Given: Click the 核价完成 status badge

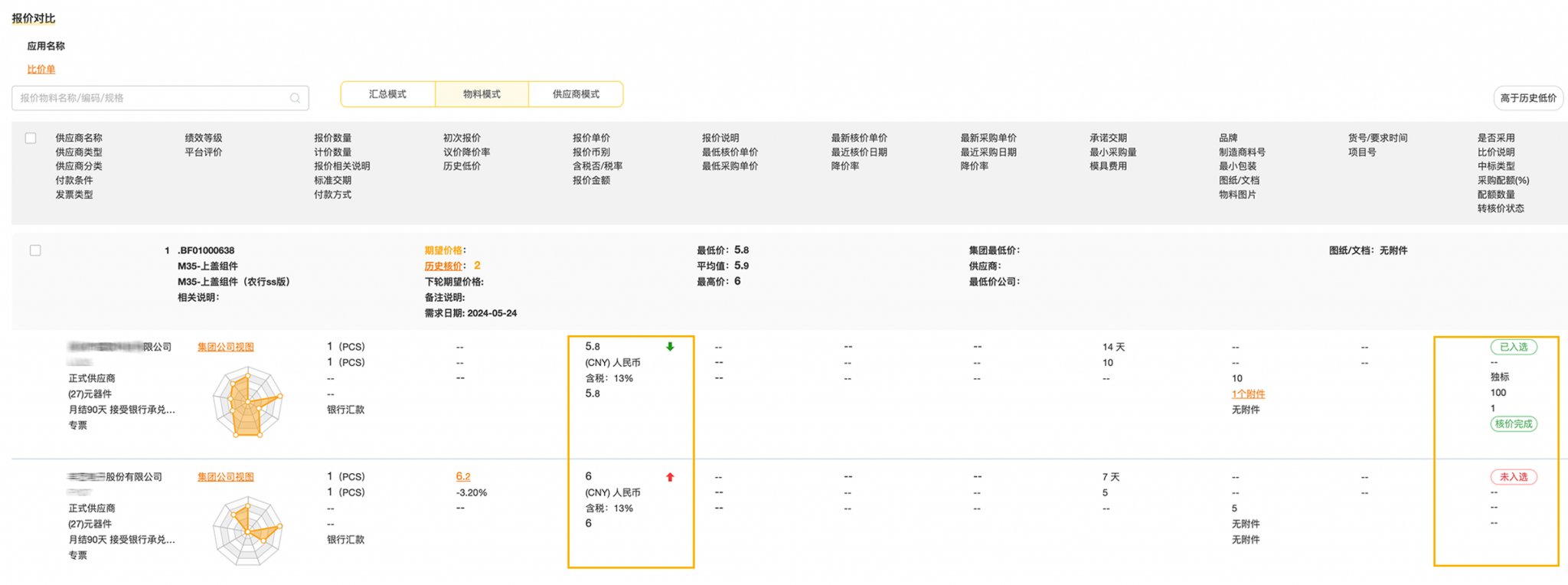Looking at the screenshot, I should tap(1513, 424).
